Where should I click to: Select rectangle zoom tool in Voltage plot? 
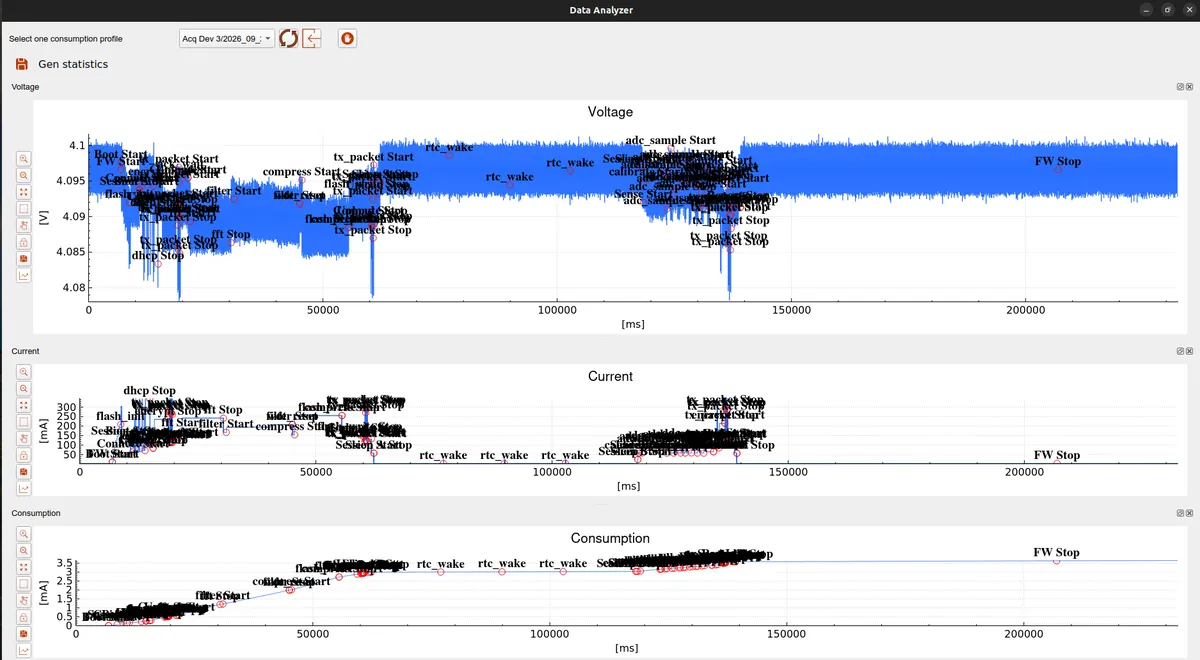(24, 209)
